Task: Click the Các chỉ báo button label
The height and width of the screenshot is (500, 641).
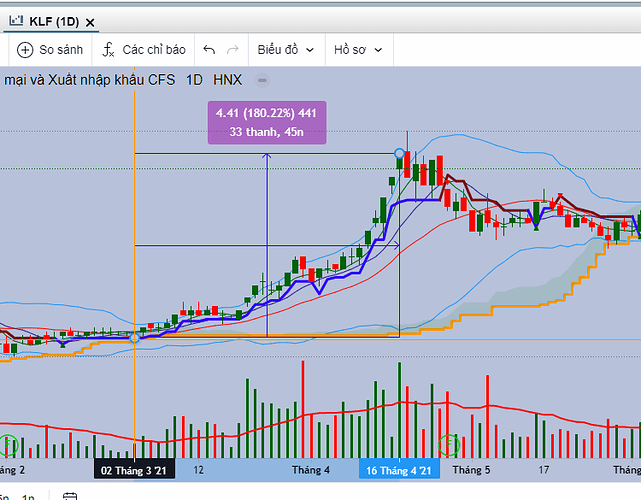Action: 154,50
